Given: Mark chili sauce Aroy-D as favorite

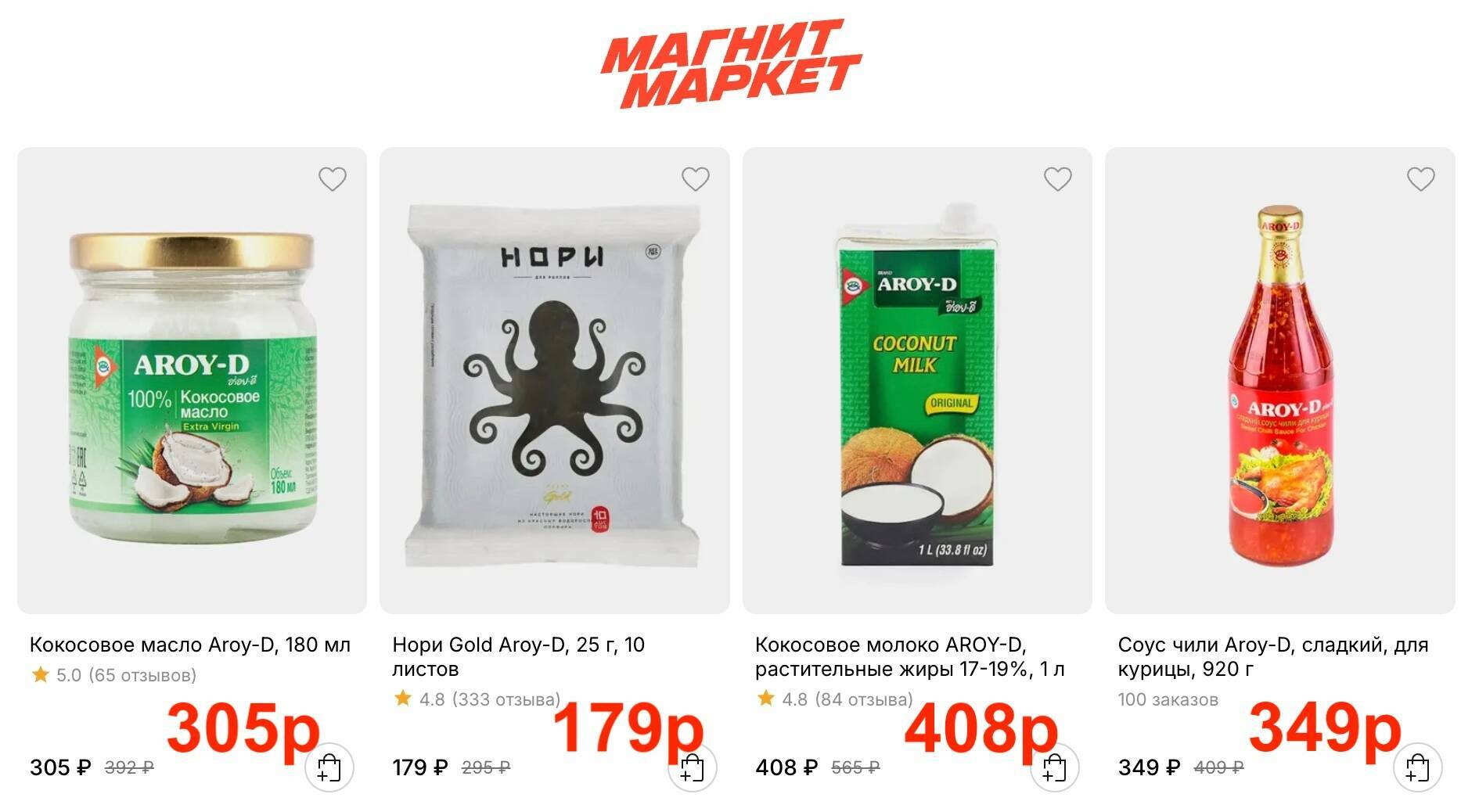Looking at the screenshot, I should (1420, 179).
